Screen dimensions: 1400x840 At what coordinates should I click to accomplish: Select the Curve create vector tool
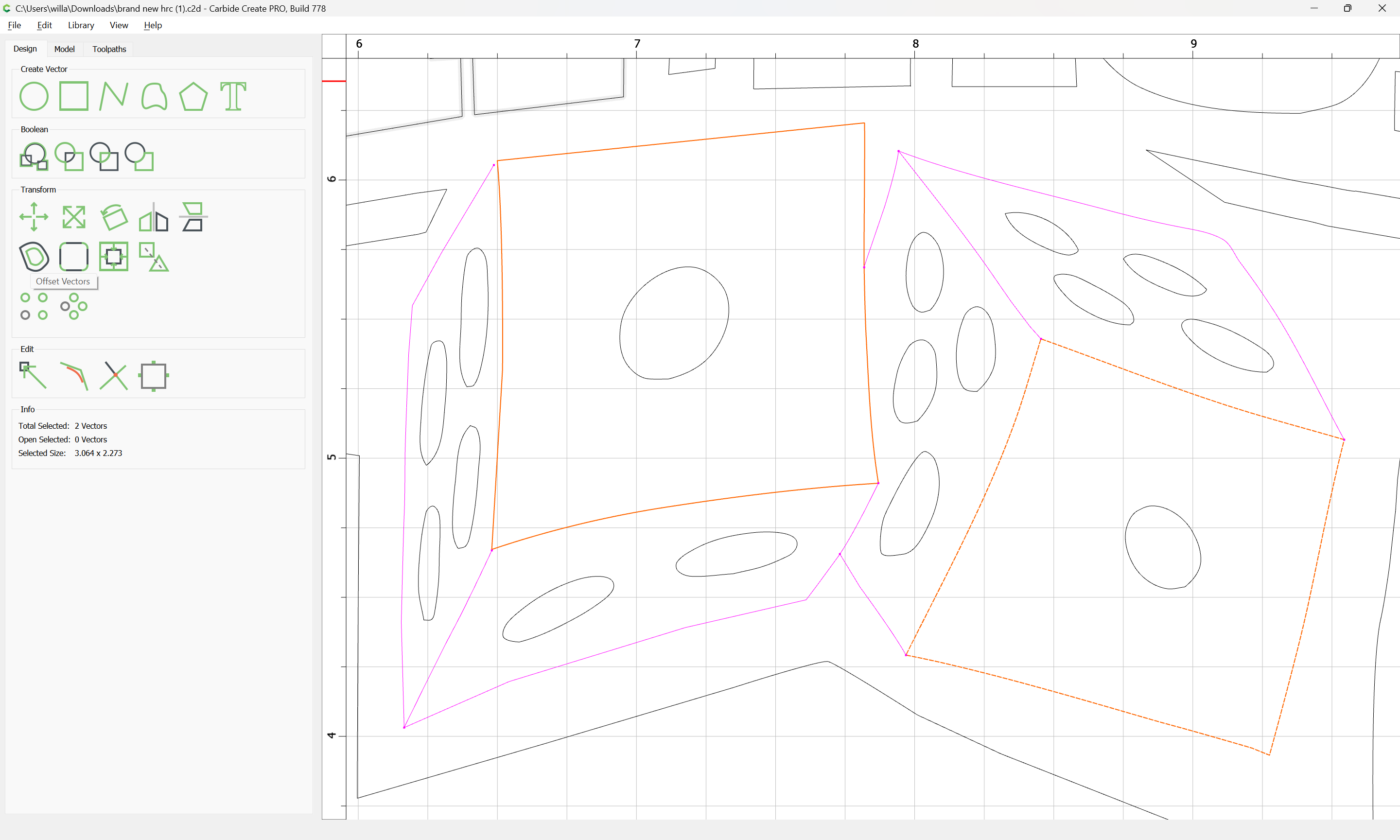[x=154, y=96]
